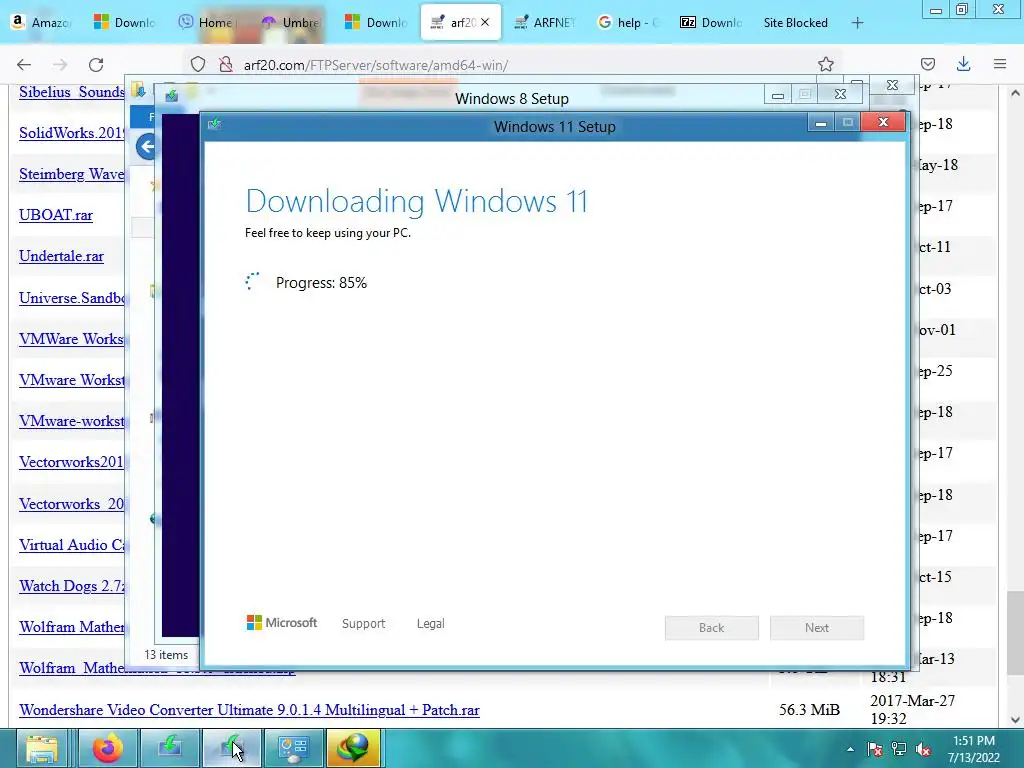Switch to the Site Blocked tab
The height and width of the screenshot is (768, 1024).
coord(795,22)
